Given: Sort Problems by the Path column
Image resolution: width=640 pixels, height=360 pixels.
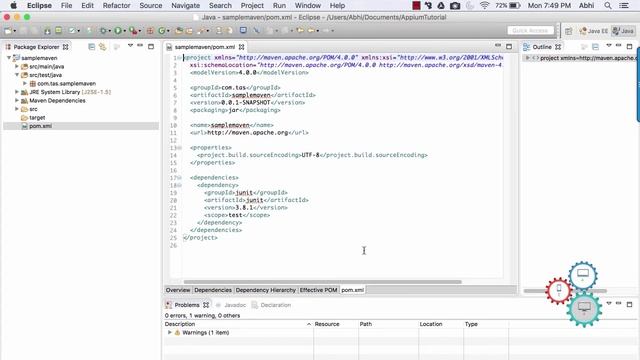Looking at the screenshot, I should [x=388, y=324].
